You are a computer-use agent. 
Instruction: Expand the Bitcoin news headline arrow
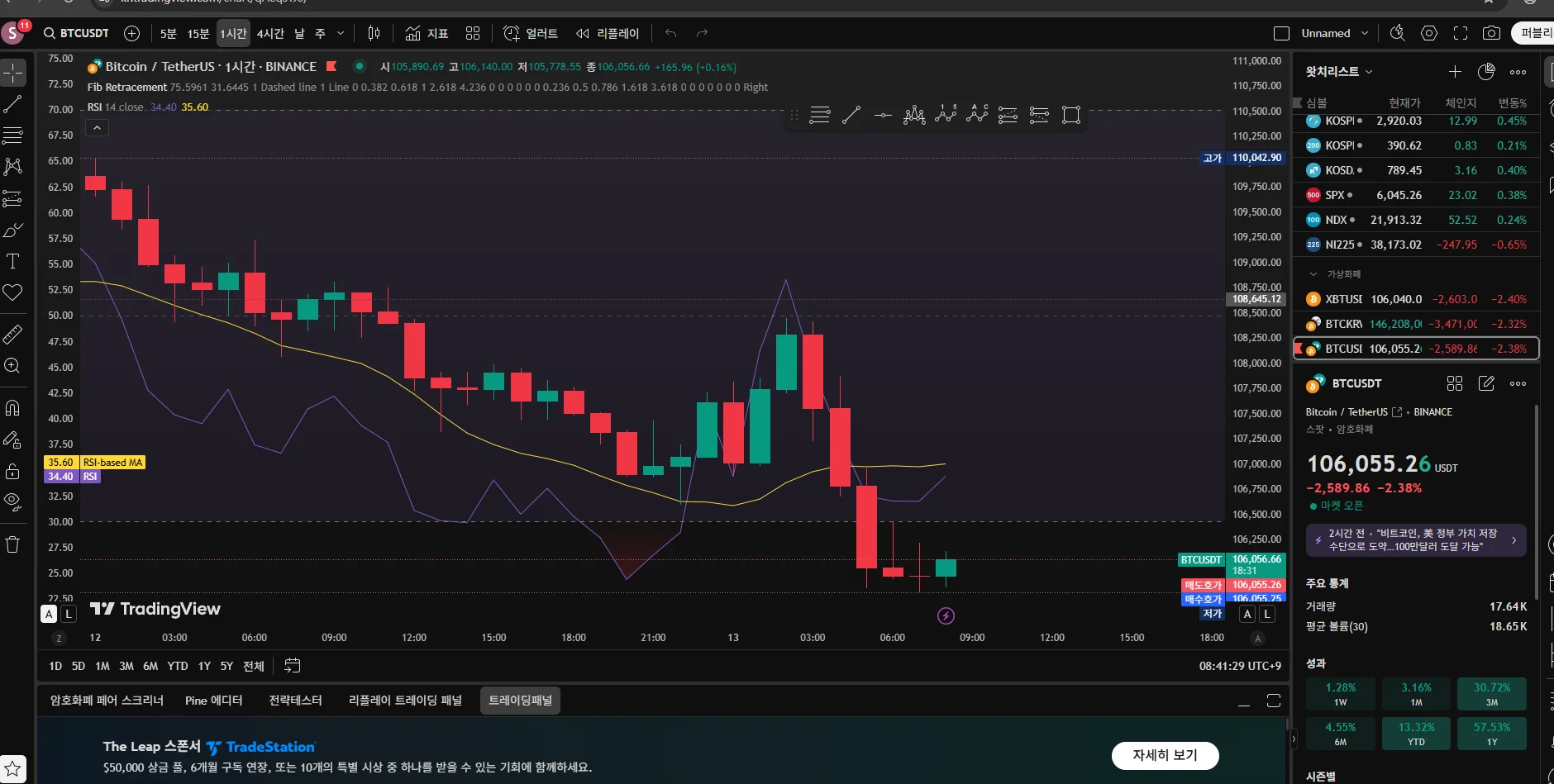coord(1513,540)
